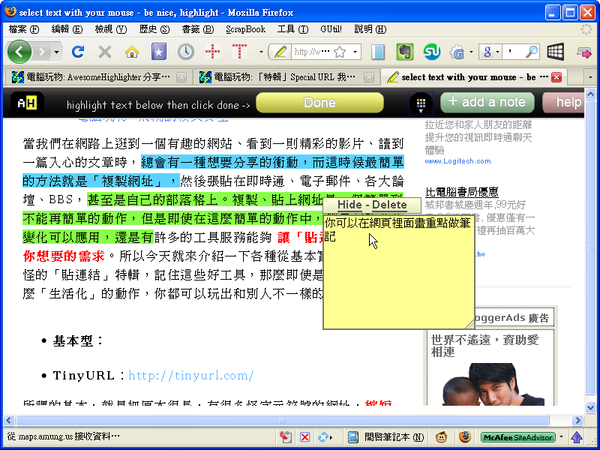
Task: Switch to the AwesomeHighlighter 分享 tab
Action: pyautogui.click(x=98, y=77)
